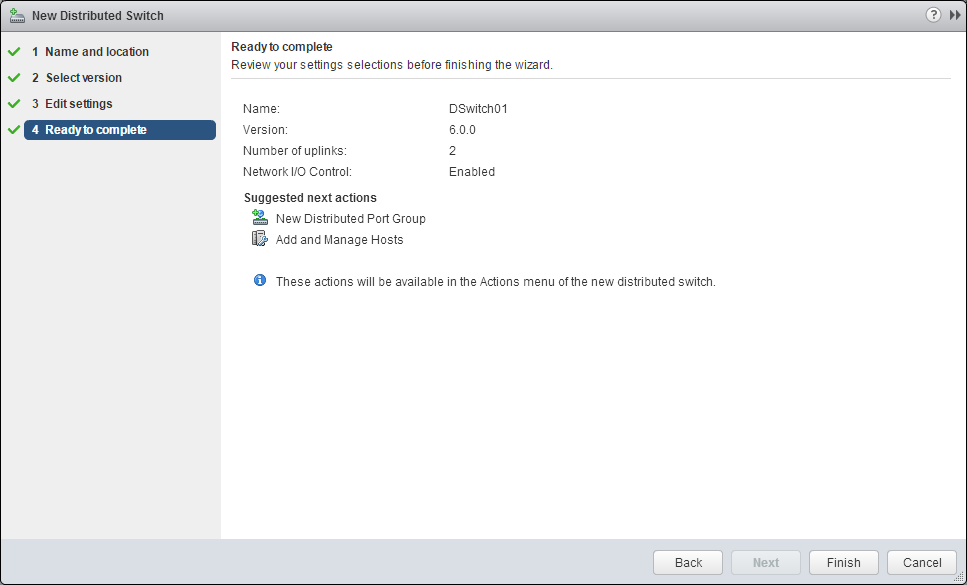967x585 pixels.
Task: Click the Add and Manage Hosts link
Action: click(339, 240)
